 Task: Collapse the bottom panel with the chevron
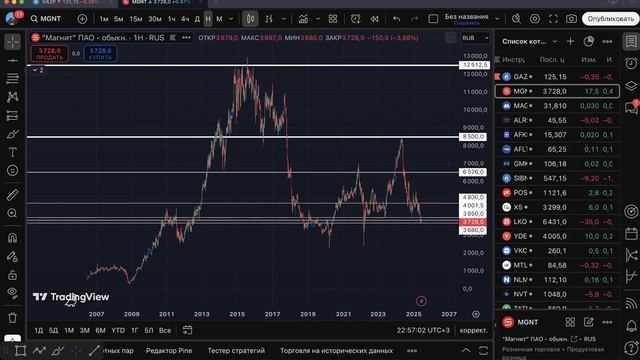point(466,350)
